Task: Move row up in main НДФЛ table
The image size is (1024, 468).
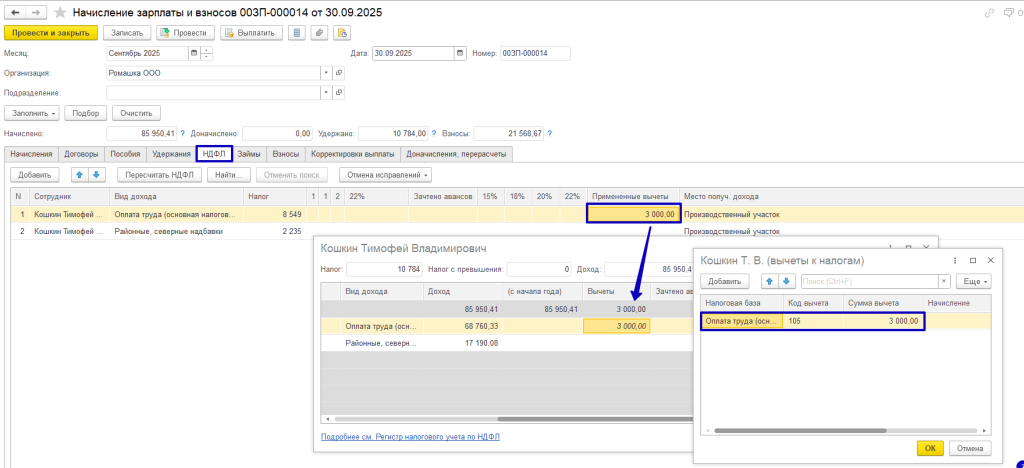Action: click(x=79, y=174)
